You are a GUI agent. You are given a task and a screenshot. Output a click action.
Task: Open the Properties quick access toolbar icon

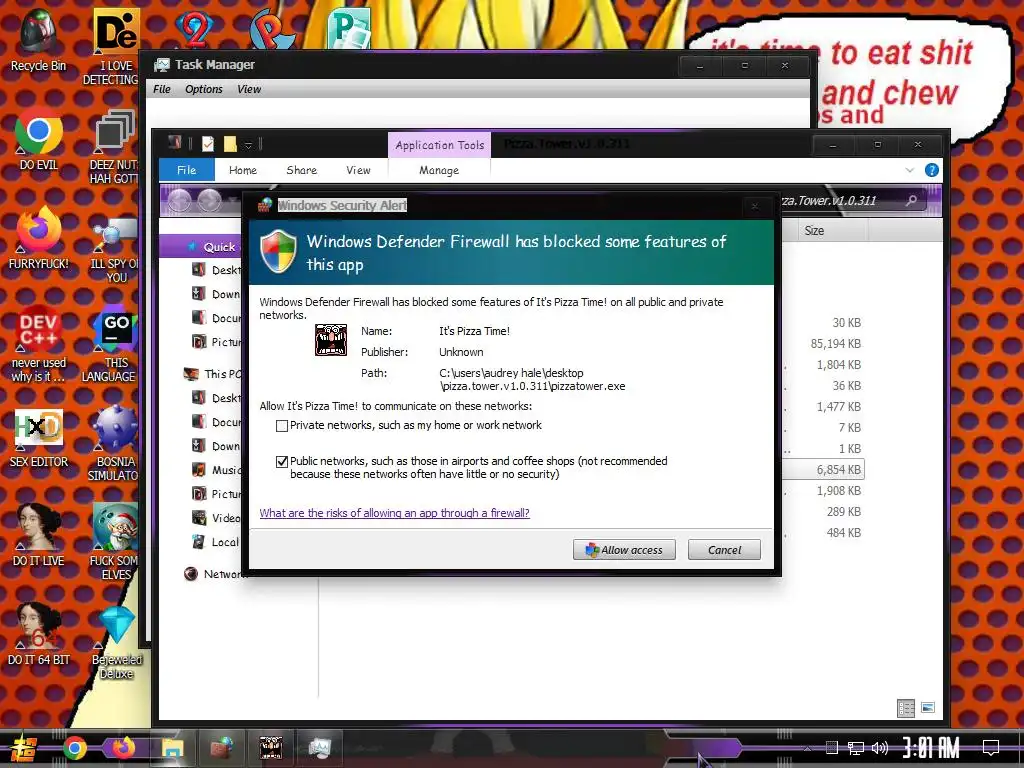coord(208,144)
